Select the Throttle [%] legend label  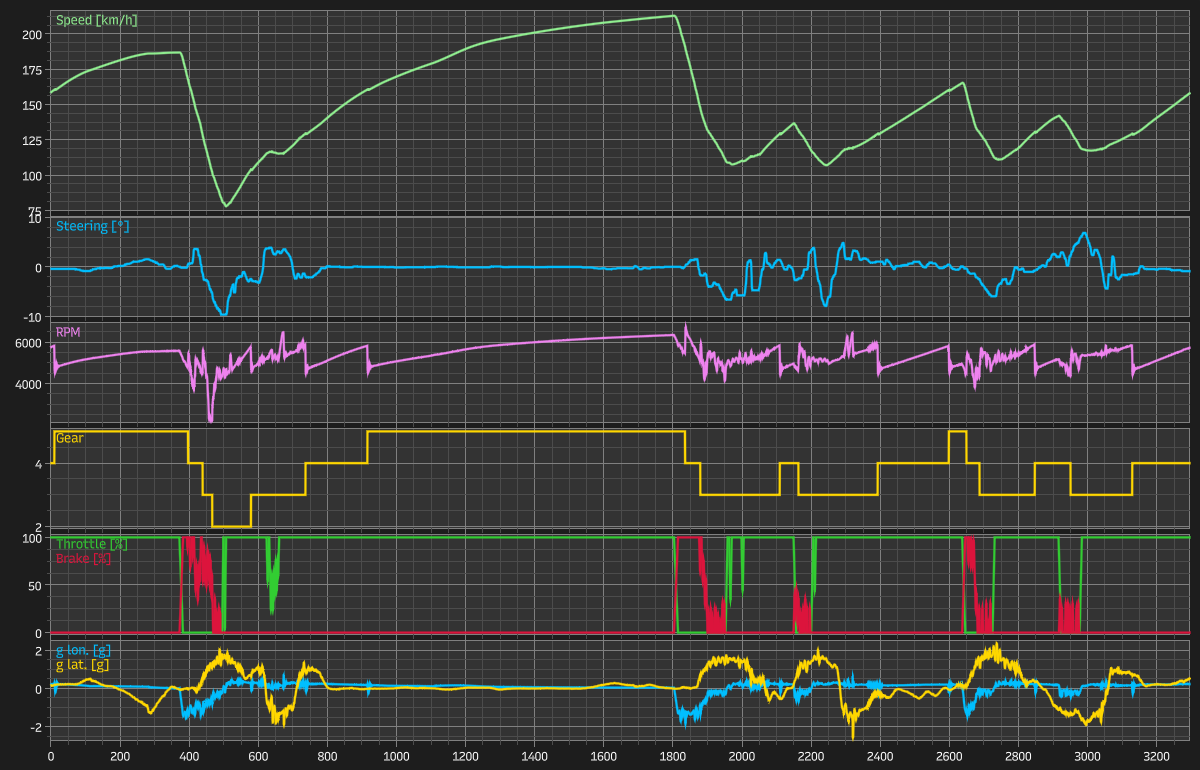91,544
